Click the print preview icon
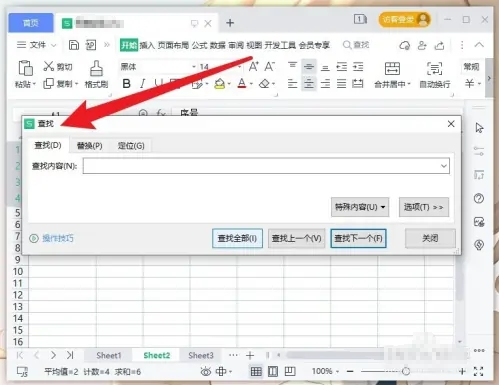The height and width of the screenshot is (385, 499). [91, 45]
